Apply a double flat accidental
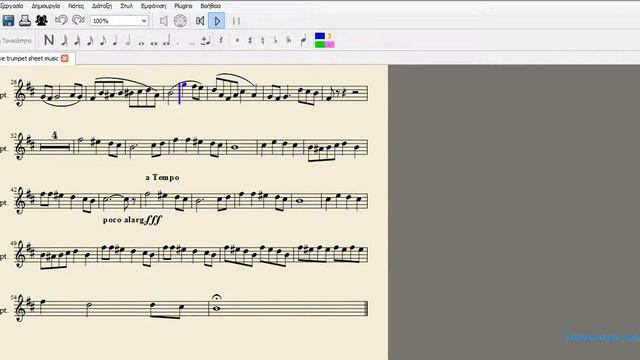The image size is (640, 360). (289, 40)
